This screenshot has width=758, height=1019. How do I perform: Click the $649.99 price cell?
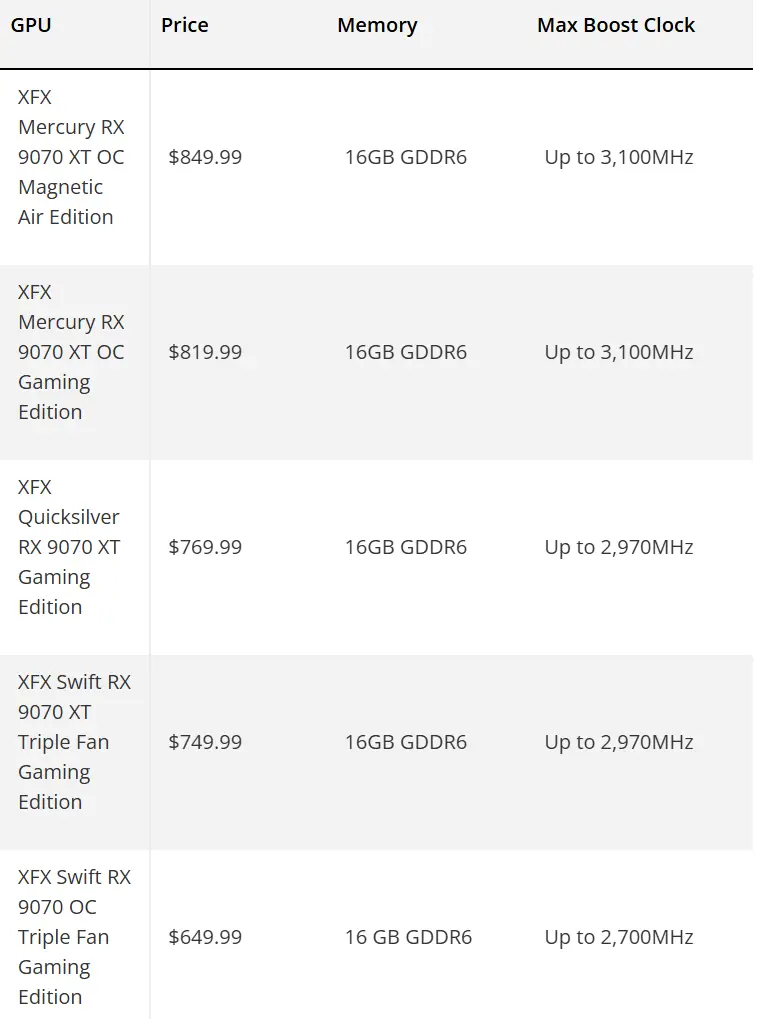point(205,937)
